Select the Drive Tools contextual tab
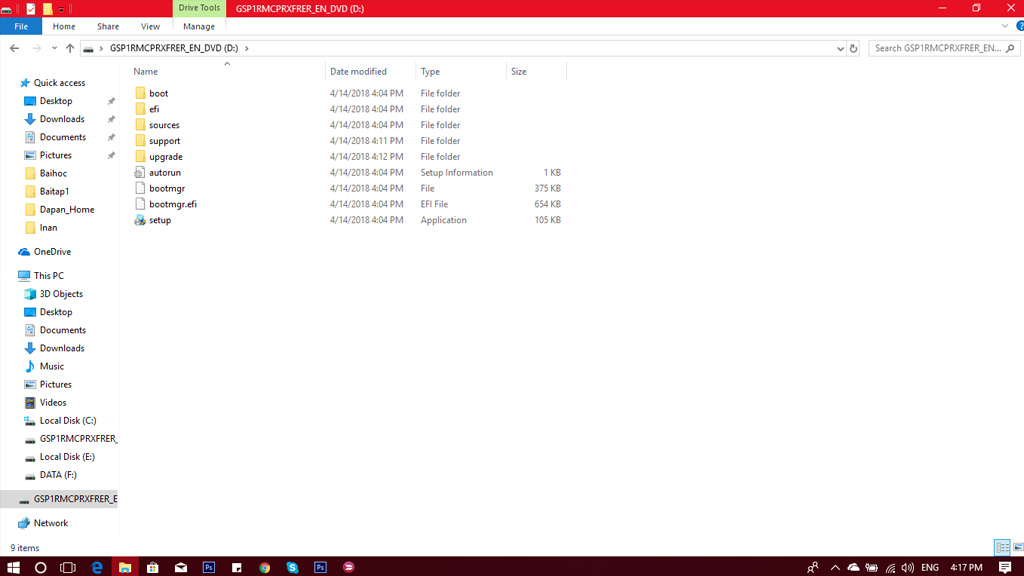 pyautogui.click(x=199, y=8)
